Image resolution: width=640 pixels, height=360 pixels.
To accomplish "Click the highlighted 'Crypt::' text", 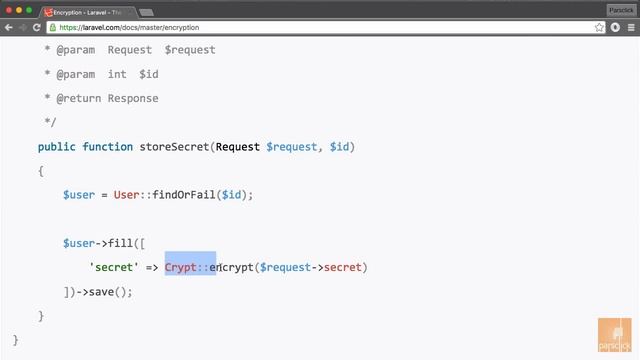I will pyautogui.click(x=187, y=267).
